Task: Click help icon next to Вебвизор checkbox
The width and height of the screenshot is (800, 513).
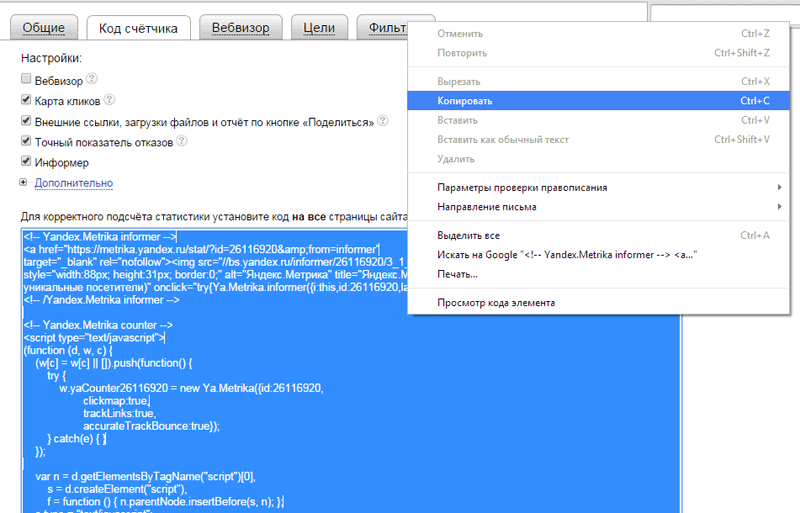Action: (x=91, y=79)
